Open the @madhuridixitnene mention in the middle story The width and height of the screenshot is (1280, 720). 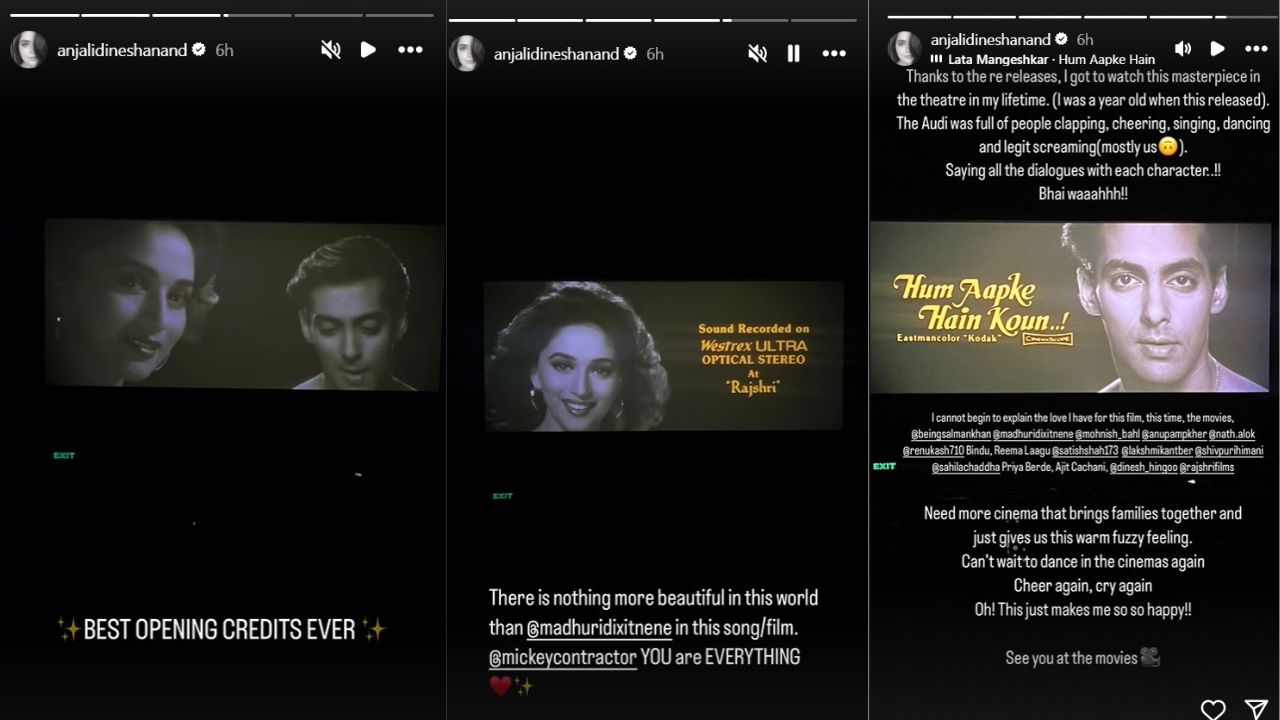coord(600,627)
